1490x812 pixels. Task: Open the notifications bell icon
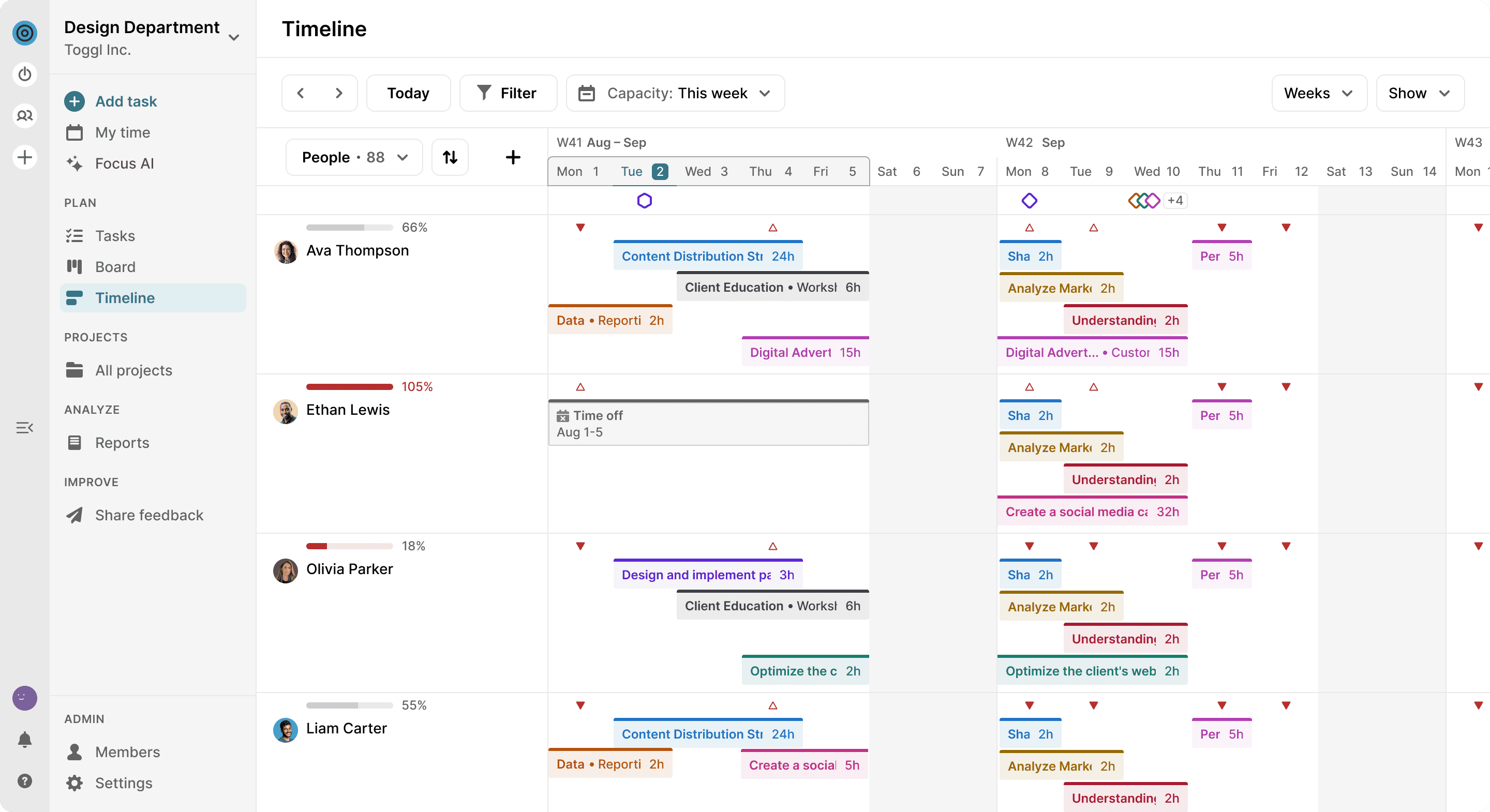tap(24, 739)
